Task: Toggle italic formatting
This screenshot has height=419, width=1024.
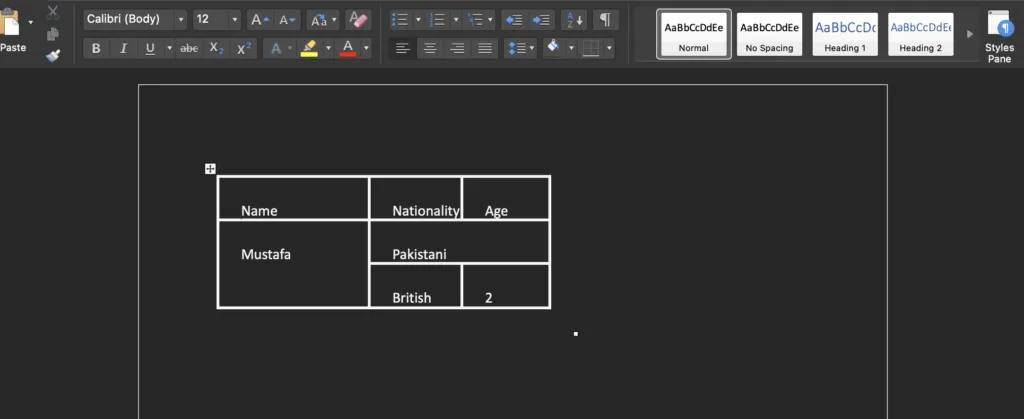Action: tap(123, 48)
